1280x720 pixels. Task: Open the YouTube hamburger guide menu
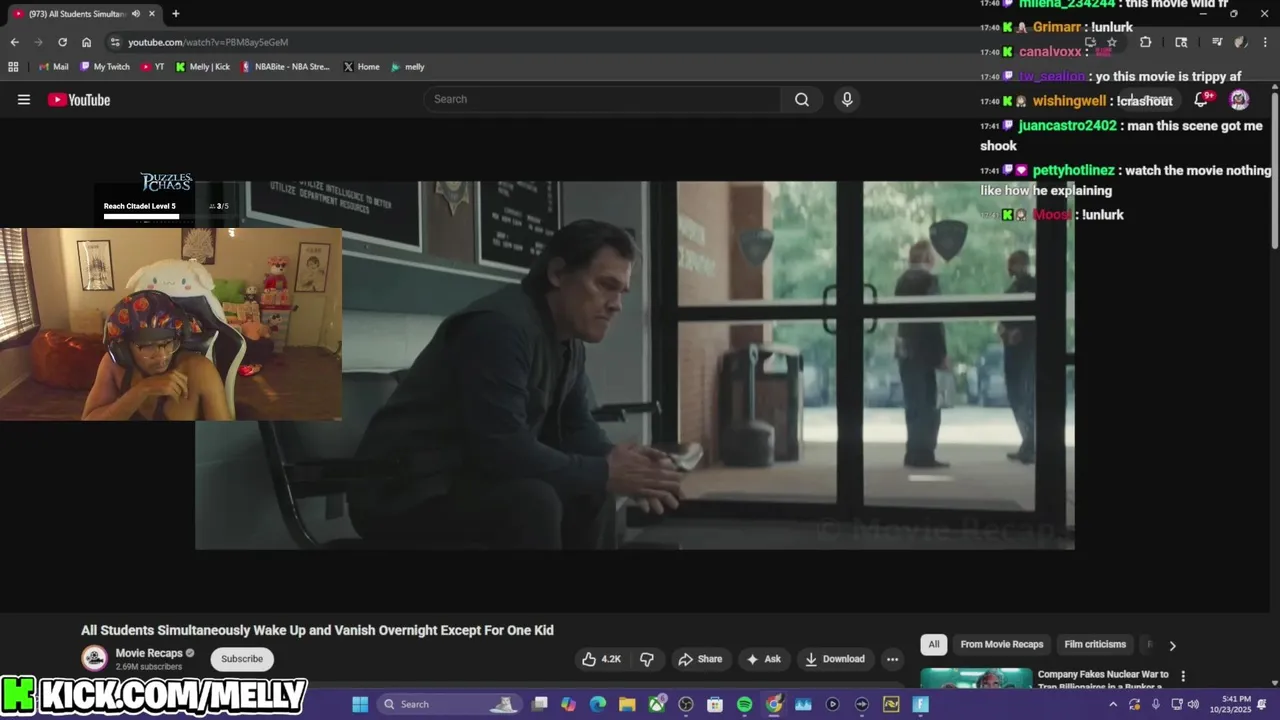(24, 99)
